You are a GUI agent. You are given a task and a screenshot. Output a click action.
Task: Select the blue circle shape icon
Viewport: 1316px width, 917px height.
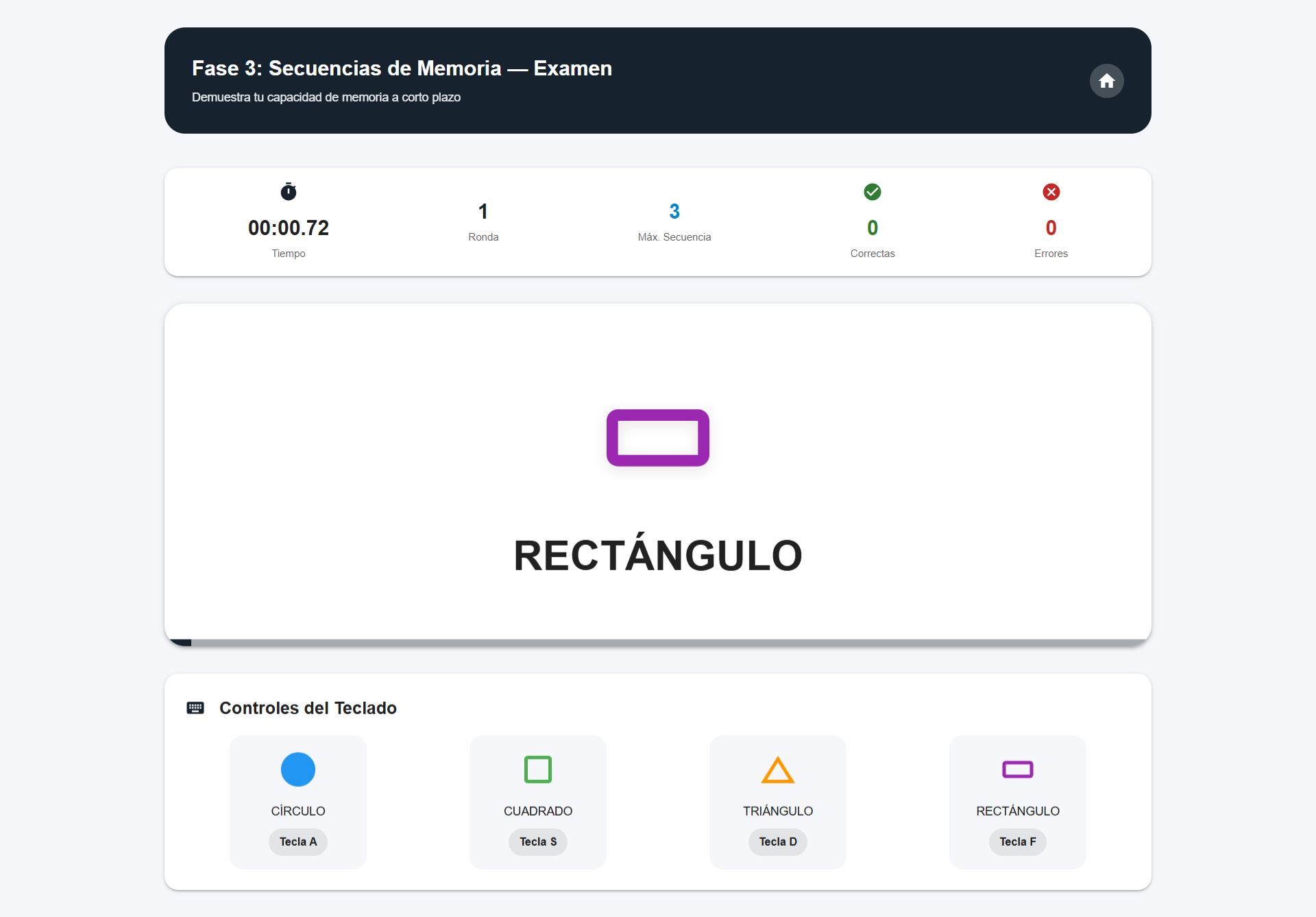(x=297, y=770)
